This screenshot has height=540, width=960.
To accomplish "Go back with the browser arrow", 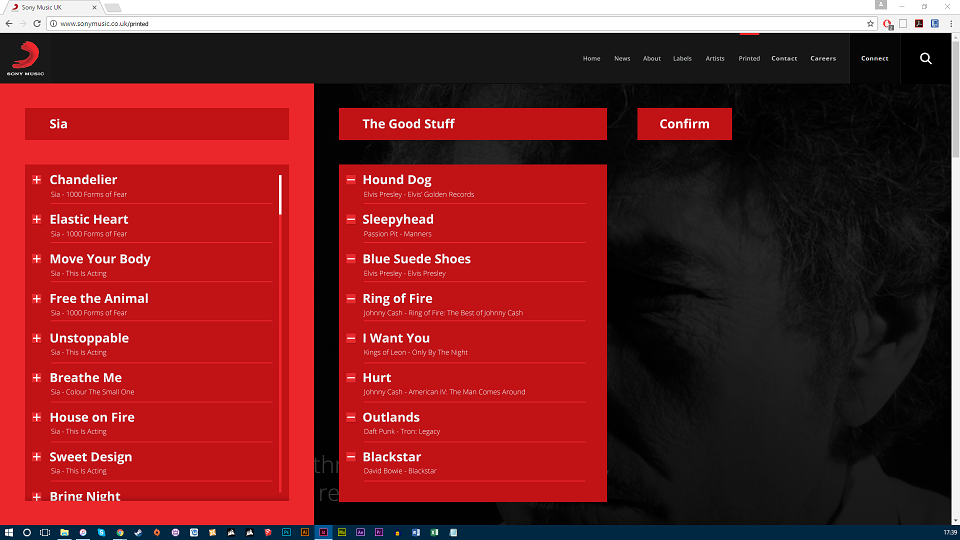I will tap(9, 24).
